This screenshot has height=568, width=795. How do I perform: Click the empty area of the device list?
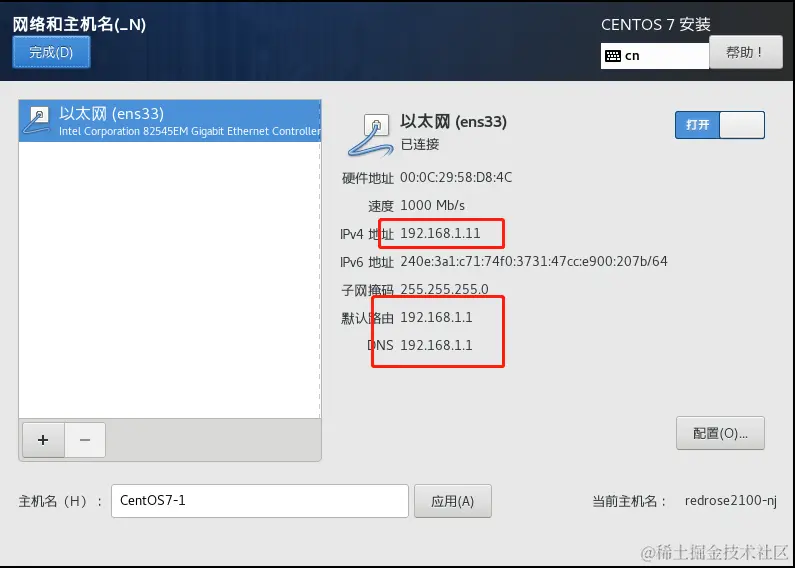click(170, 280)
